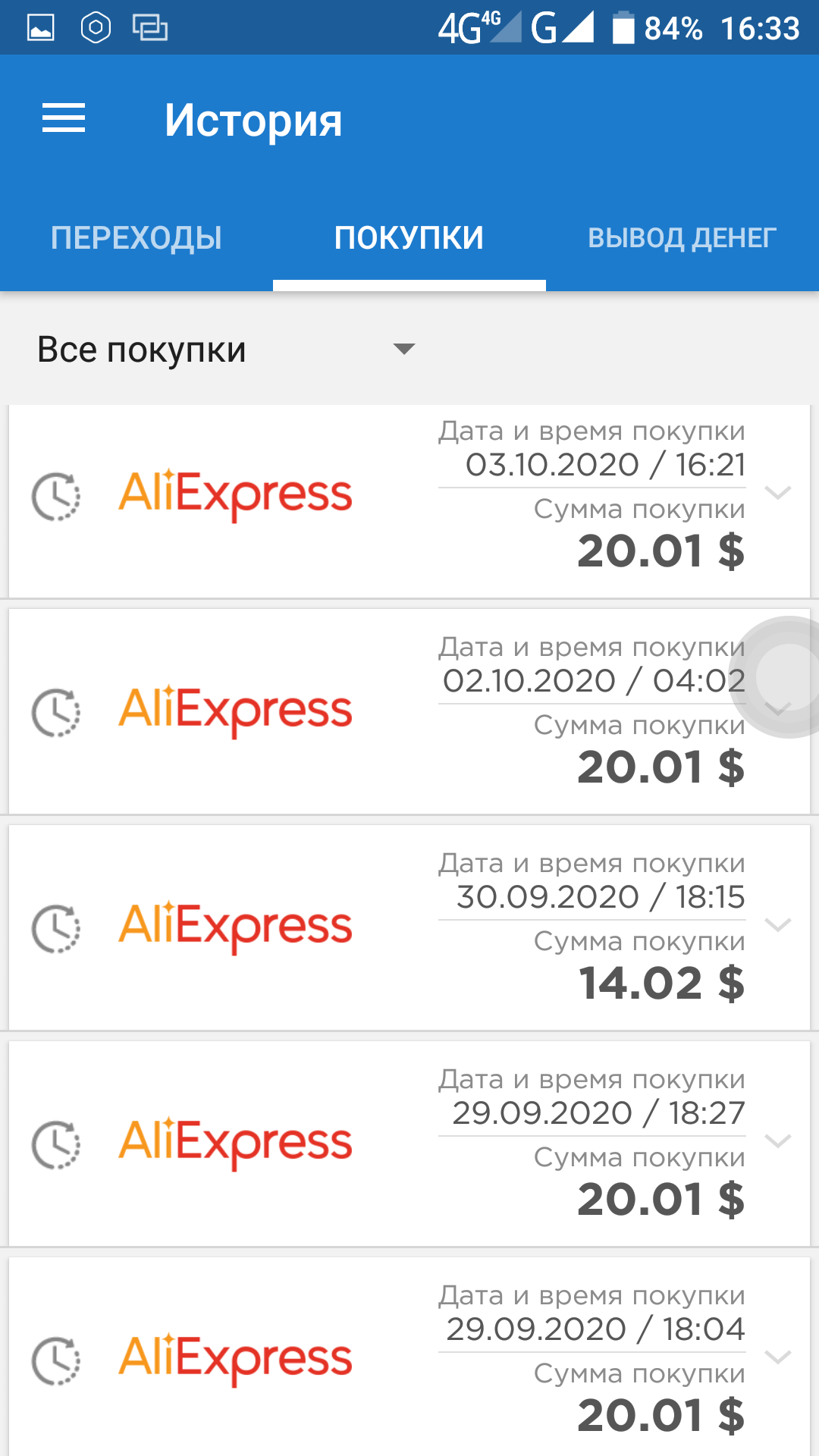This screenshot has height=1456, width=819.
Task: Tap pending clock icon for 02.10.2020 purchase
Action: coord(56,713)
